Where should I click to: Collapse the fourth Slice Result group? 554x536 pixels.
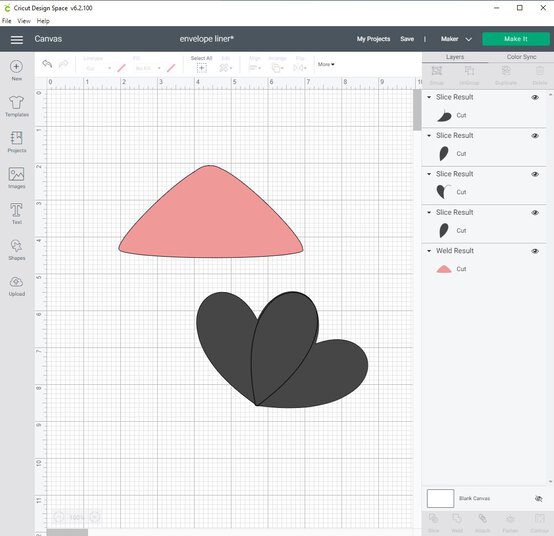429,213
